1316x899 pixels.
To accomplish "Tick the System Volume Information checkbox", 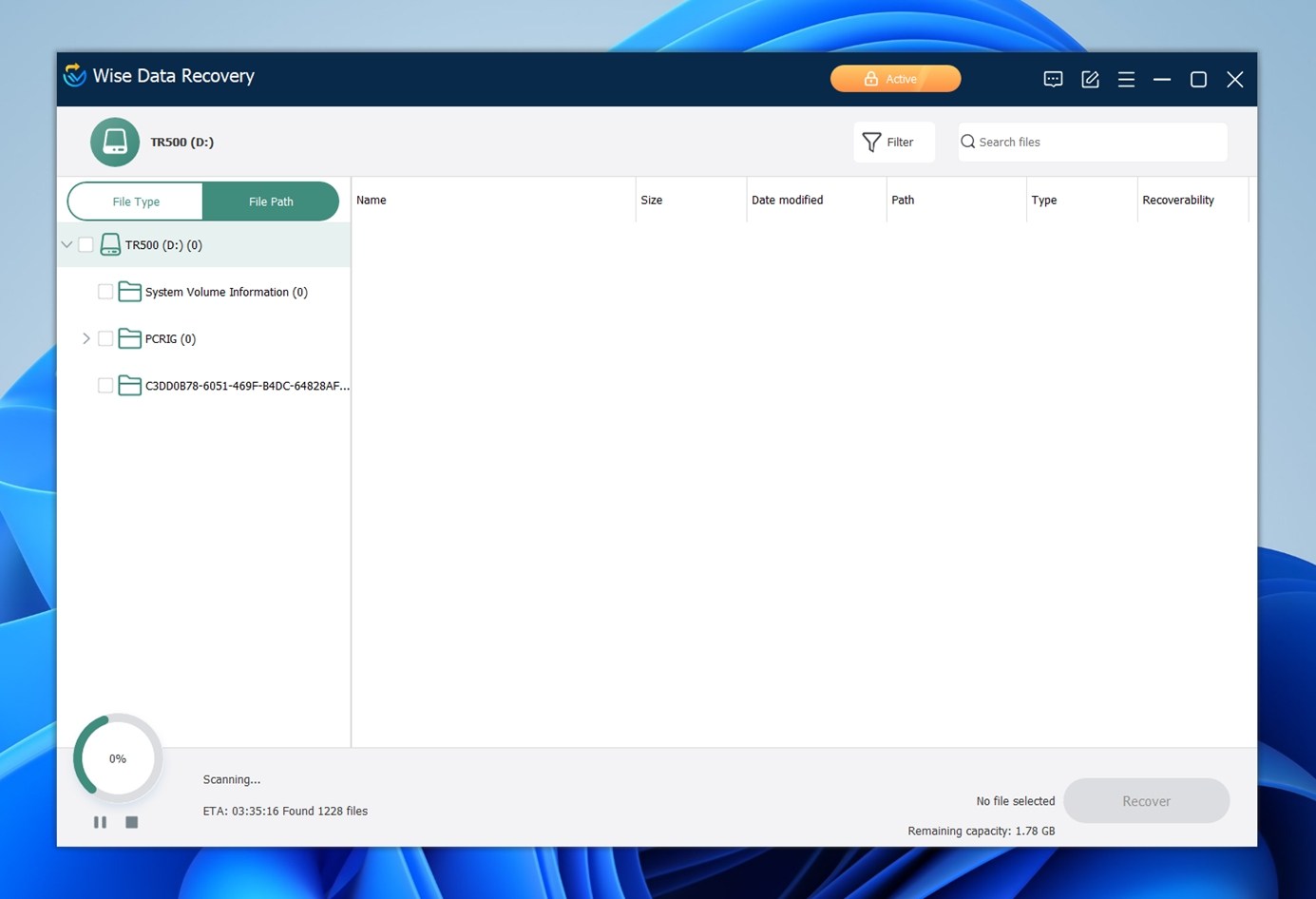I will (x=105, y=292).
